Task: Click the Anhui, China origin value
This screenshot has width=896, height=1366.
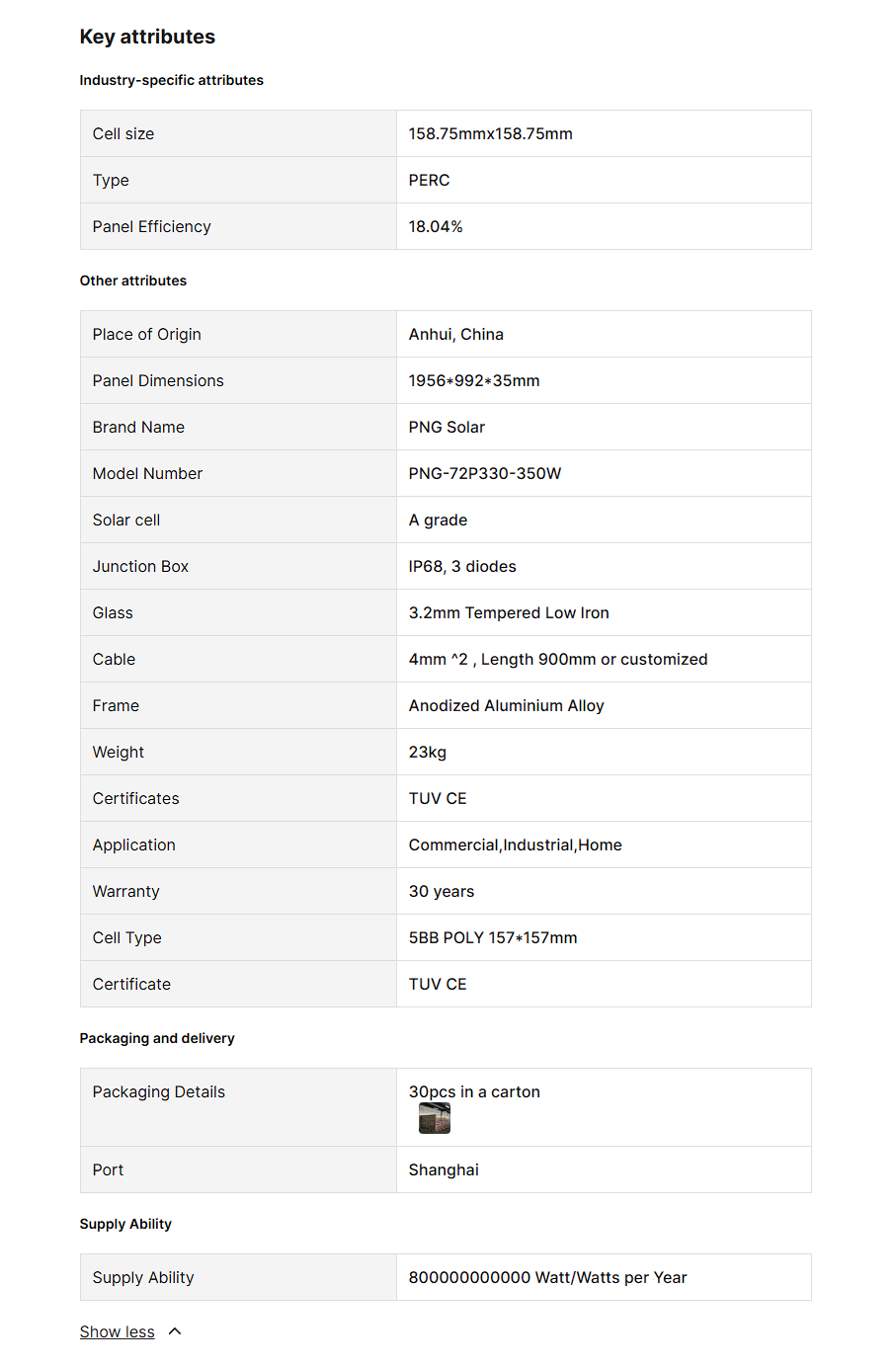Action: coord(455,334)
